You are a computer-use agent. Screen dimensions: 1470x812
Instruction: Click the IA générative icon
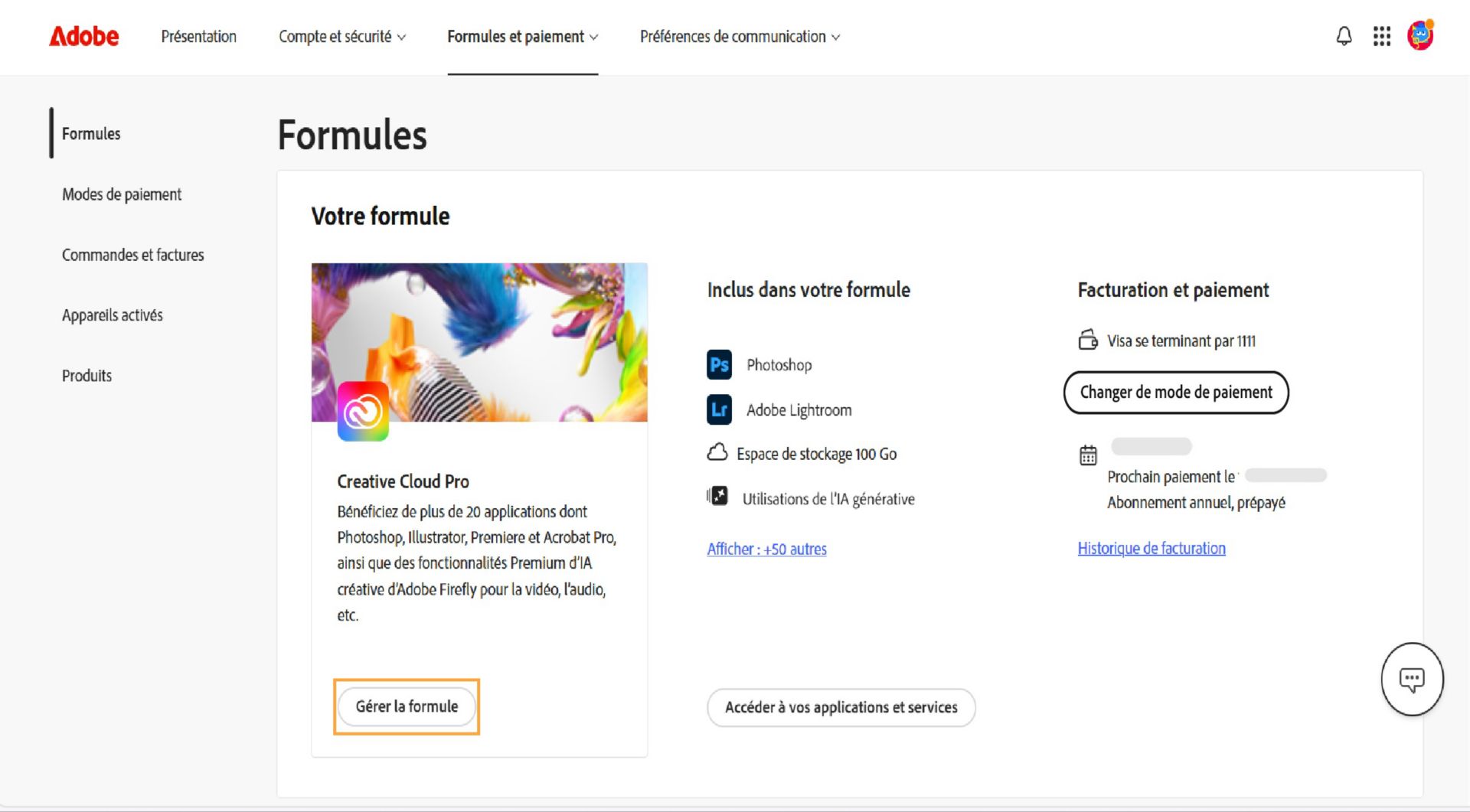[717, 496]
